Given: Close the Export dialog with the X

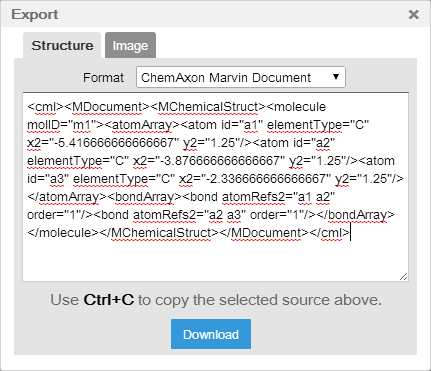Looking at the screenshot, I should tap(413, 14).
